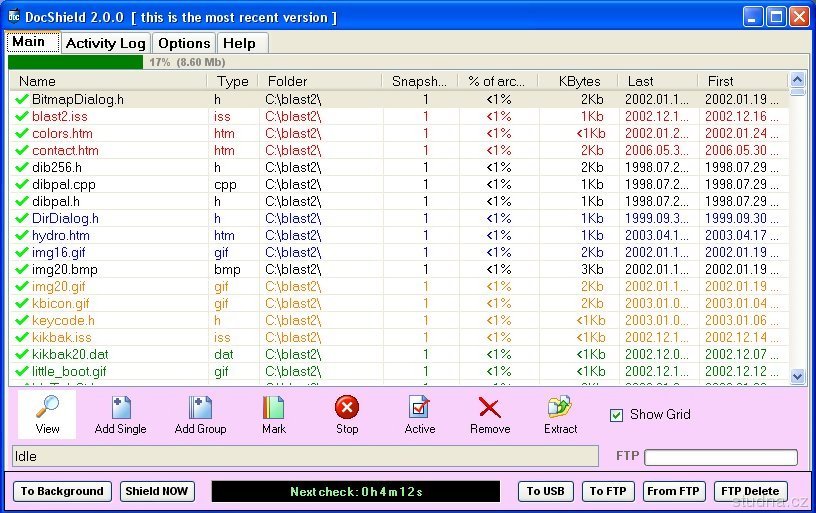Click green checkmark beside img16.gif

pos(21,252)
